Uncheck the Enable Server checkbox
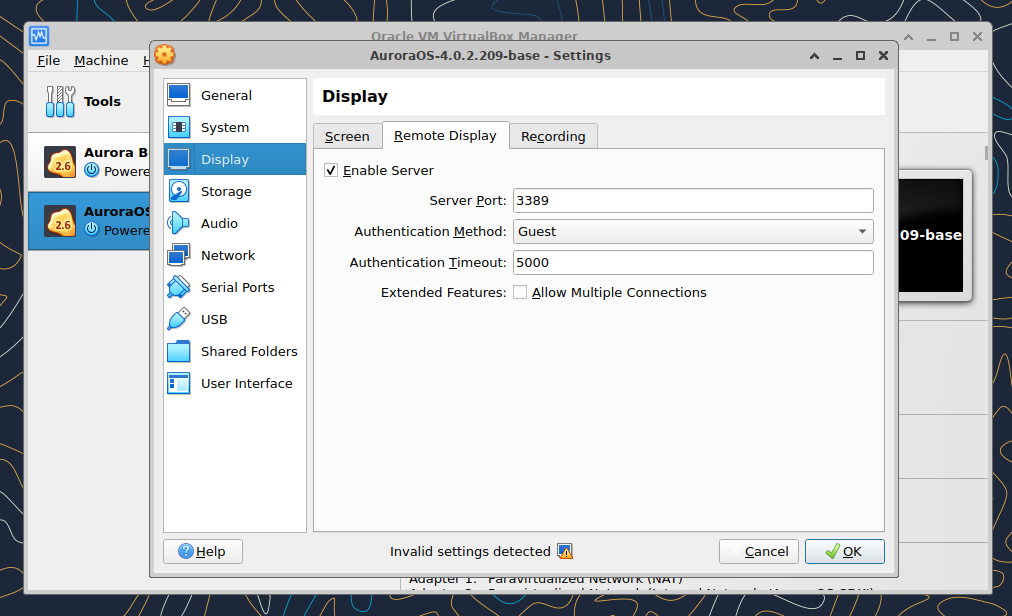Viewport: 1012px width, 616px height. [330, 170]
